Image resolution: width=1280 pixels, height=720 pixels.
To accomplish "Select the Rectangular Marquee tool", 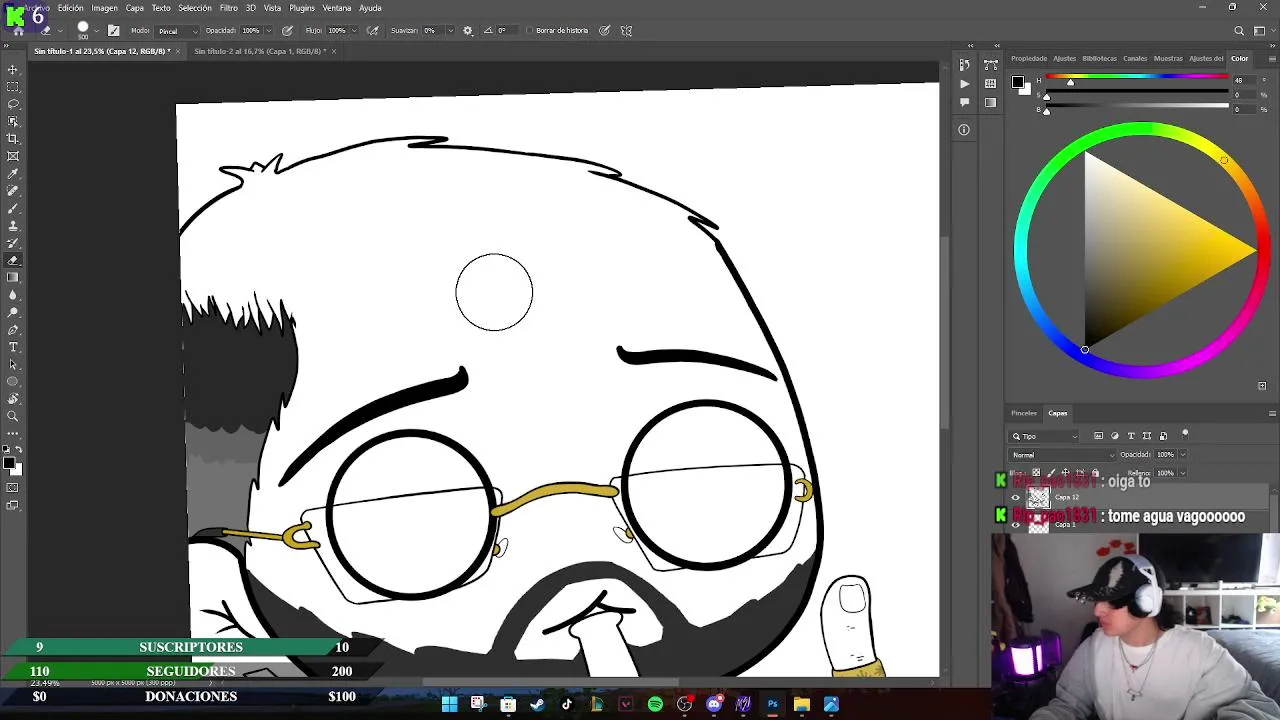I will click(x=13, y=87).
